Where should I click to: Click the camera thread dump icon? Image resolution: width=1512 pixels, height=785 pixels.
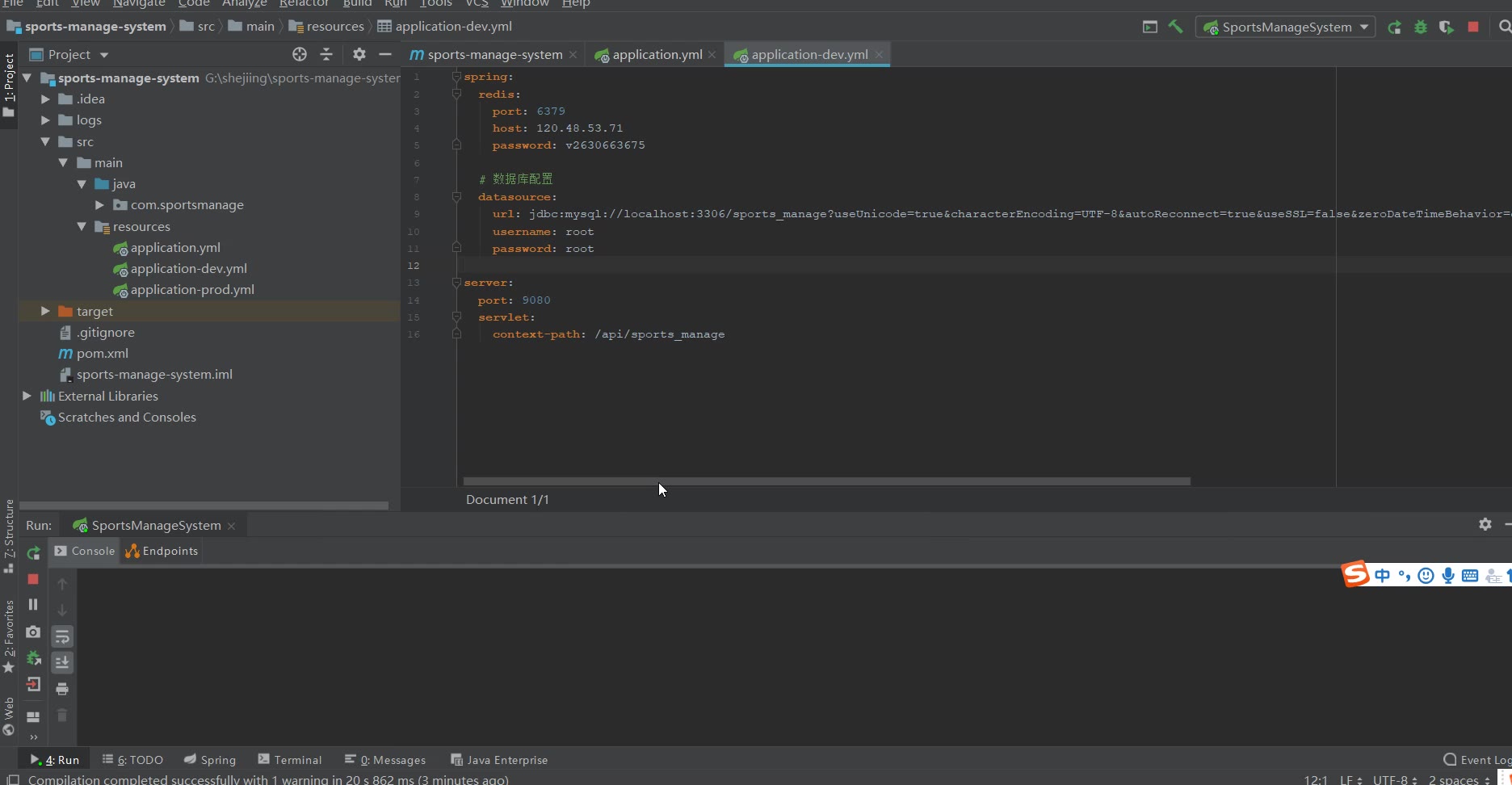[x=33, y=632]
